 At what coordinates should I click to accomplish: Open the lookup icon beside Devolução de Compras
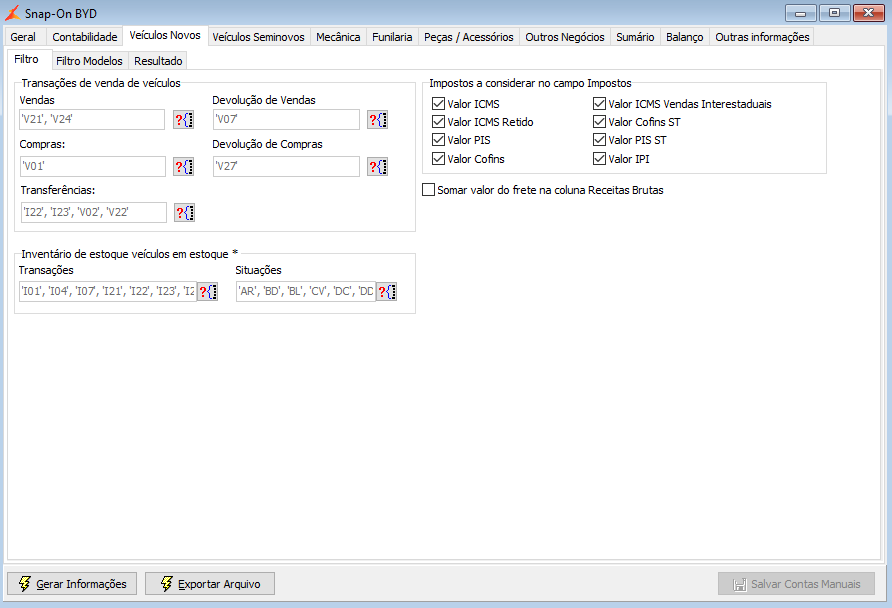pos(378,167)
